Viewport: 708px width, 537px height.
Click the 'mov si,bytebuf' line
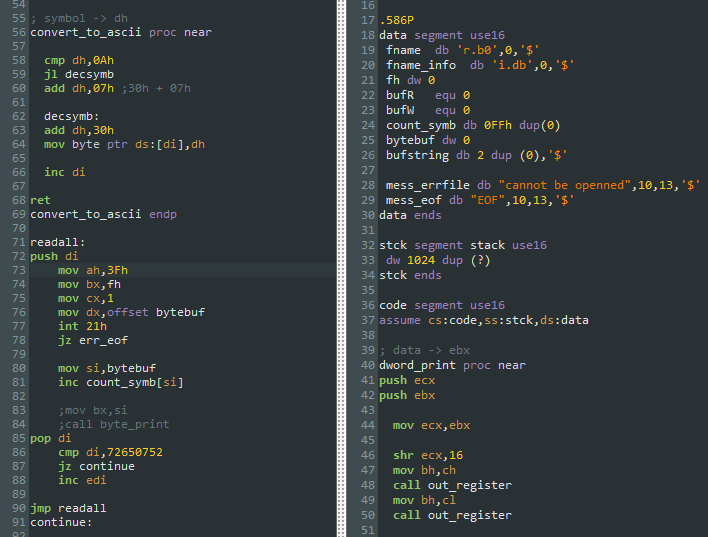pyautogui.click(x=107, y=369)
